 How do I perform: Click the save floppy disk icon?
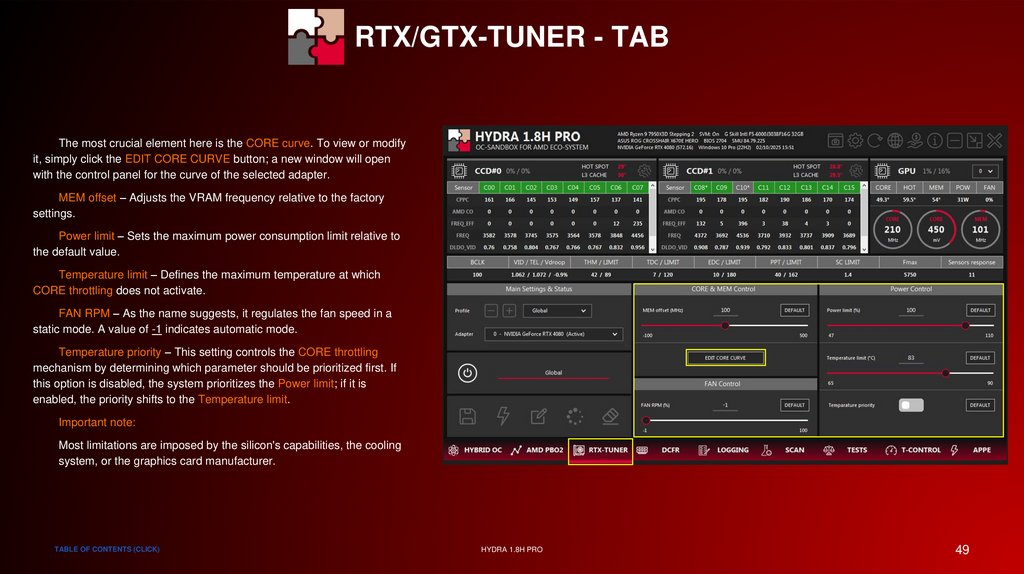468,416
